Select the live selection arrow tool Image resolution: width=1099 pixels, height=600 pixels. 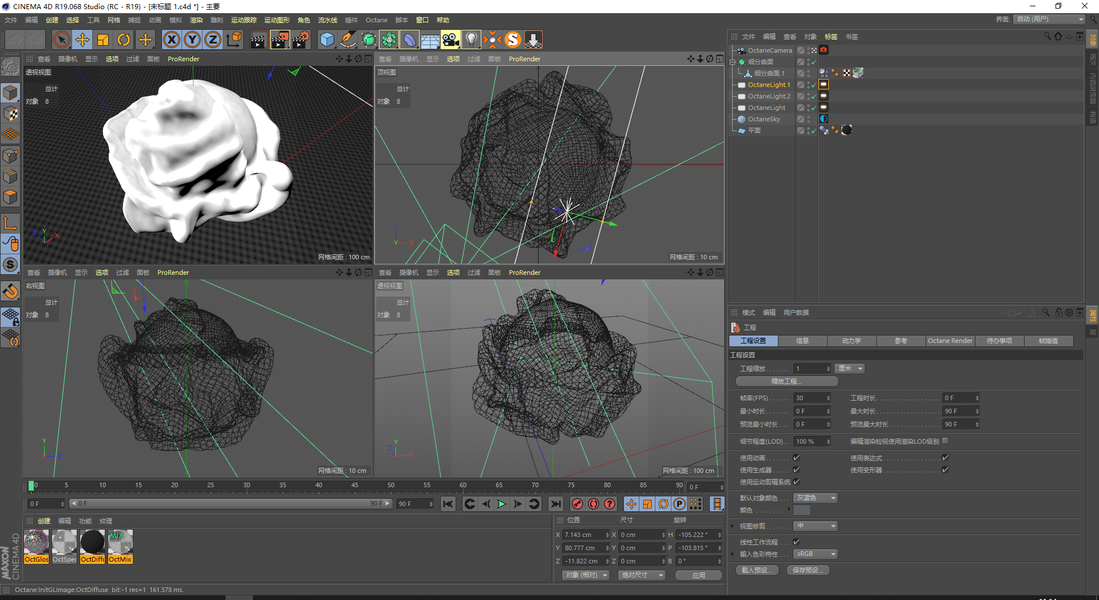(62, 40)
